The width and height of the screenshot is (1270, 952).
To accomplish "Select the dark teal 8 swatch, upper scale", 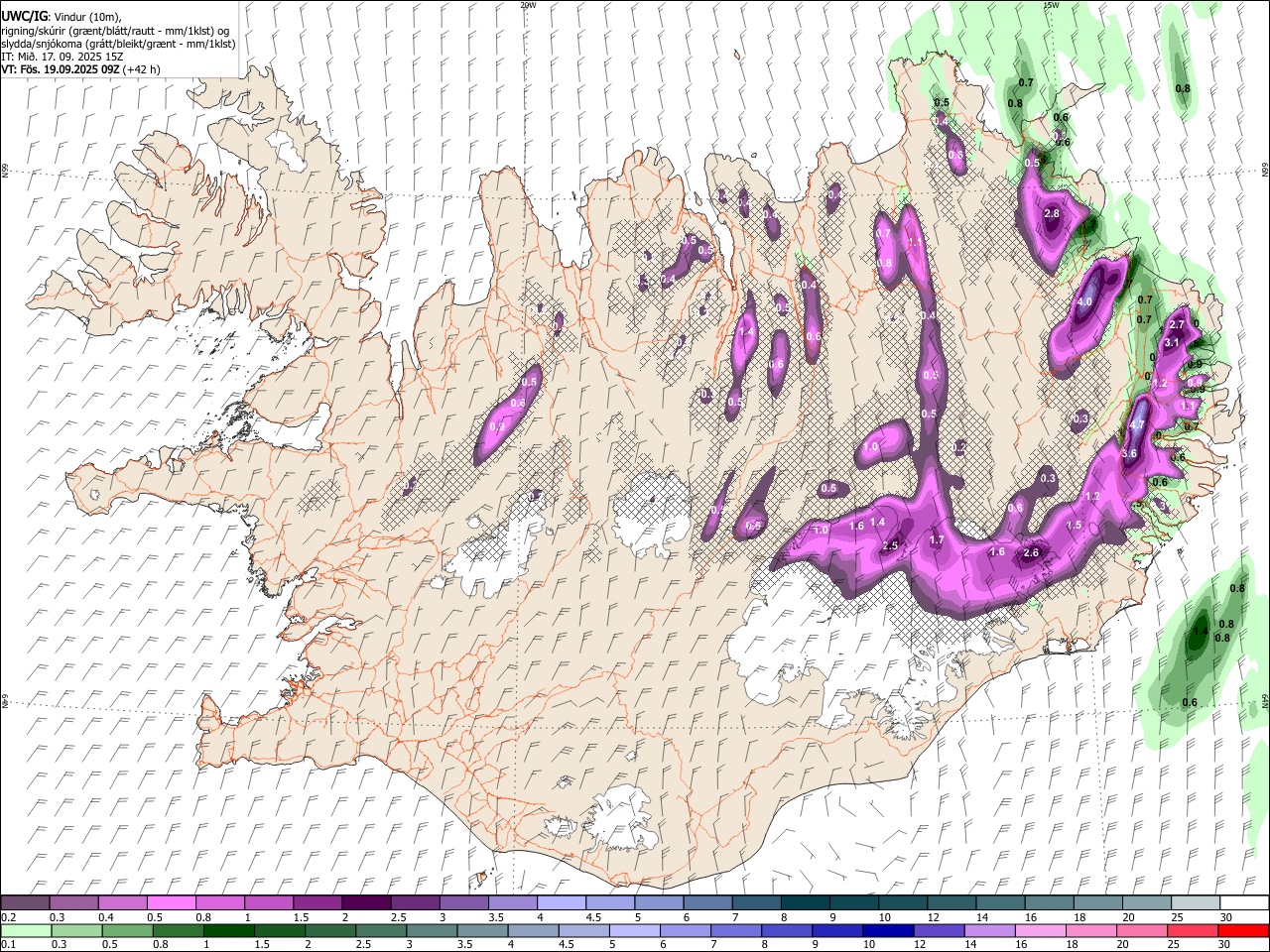I will [806, 902].
